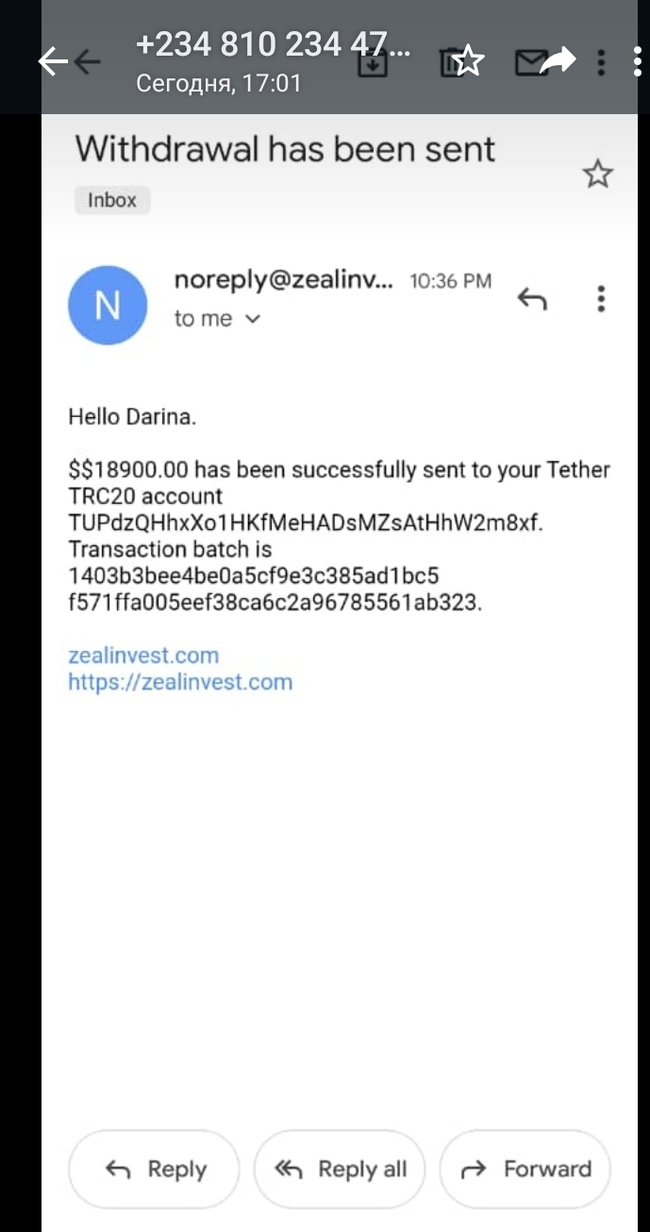Click the gray Gmail back arrow
The image size is (650, 1232).
tap(88, 62)
